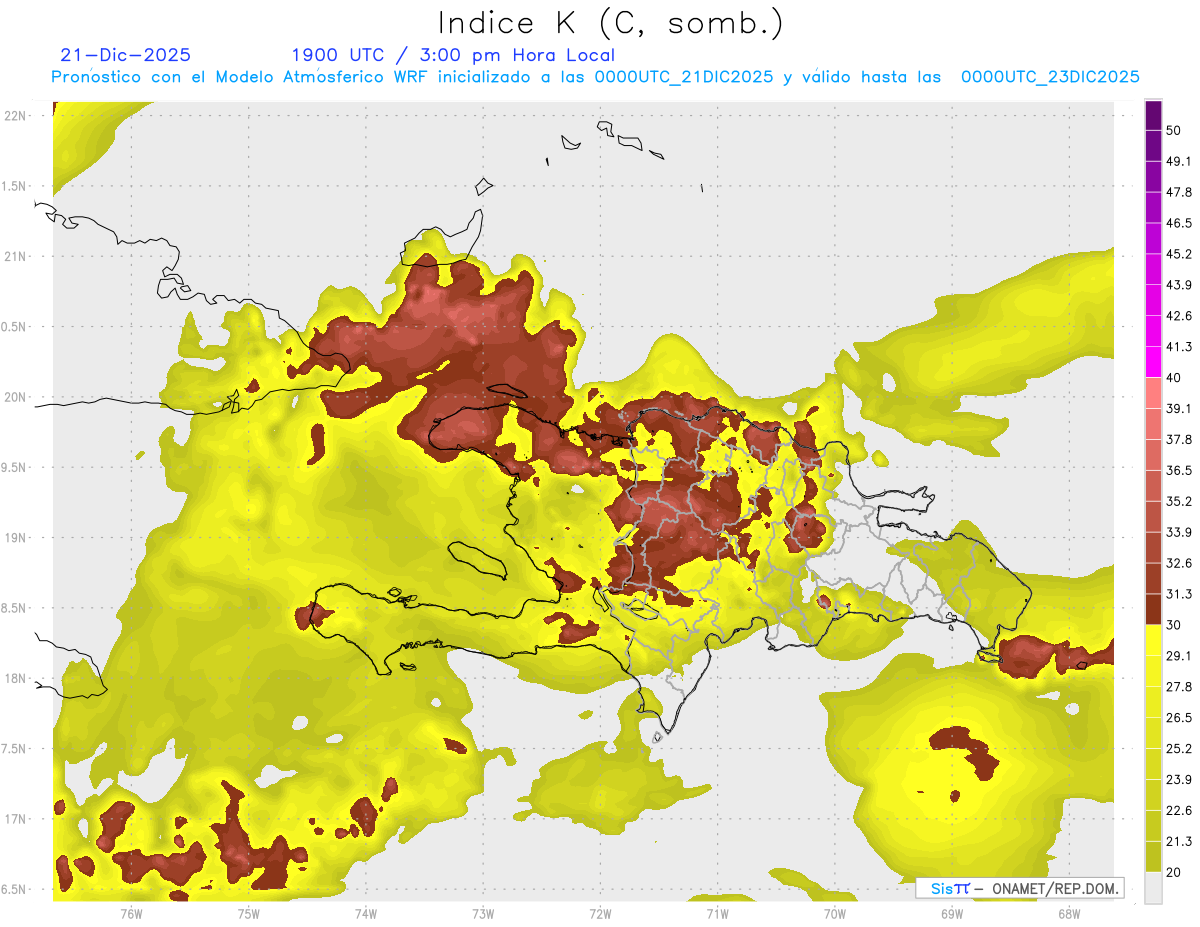
Task: Click the "27.8" color bar value
Action: click(1179, 687)
